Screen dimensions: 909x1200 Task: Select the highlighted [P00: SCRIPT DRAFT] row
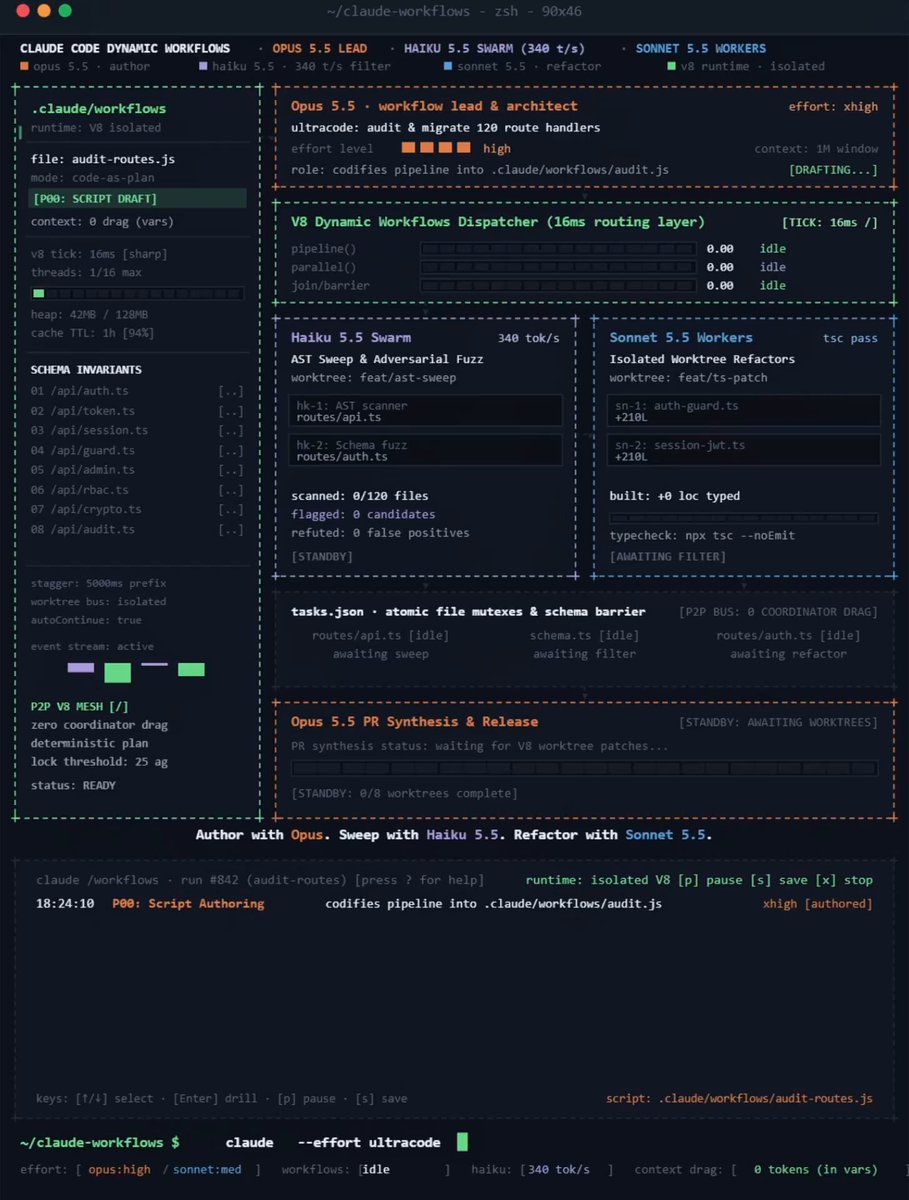point(138,198)
